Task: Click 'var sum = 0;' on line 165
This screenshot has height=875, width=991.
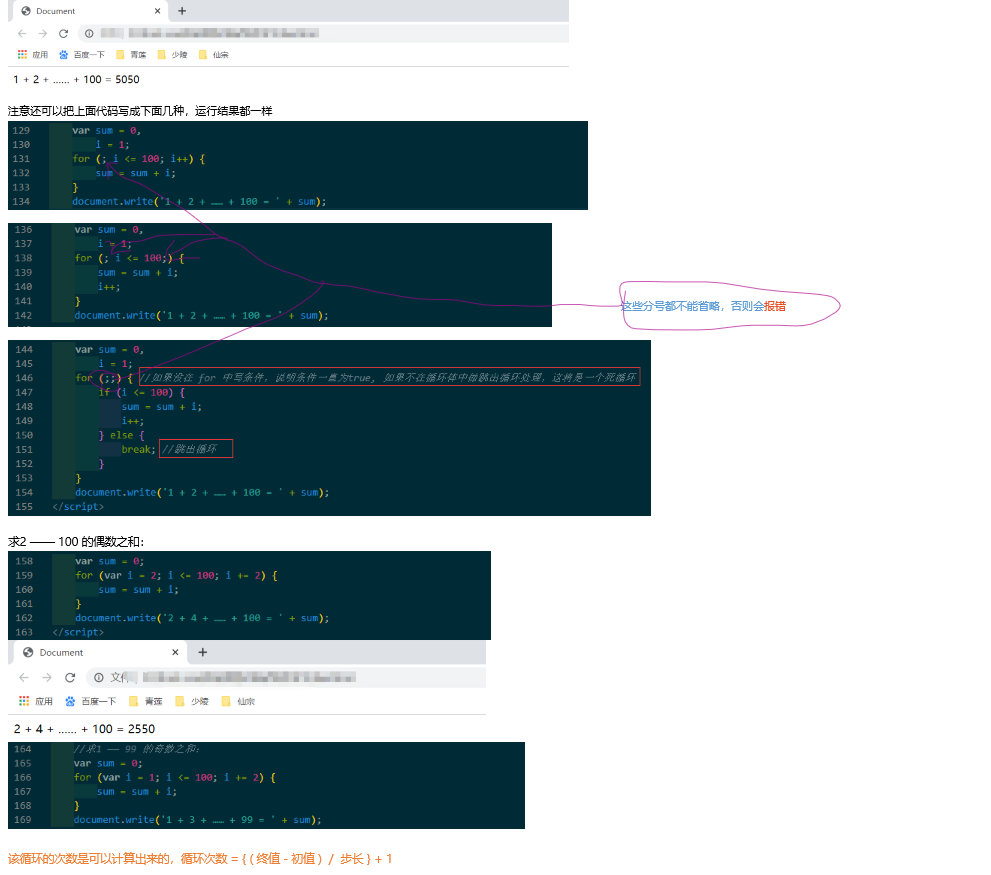Action: (x=108, y=764)
